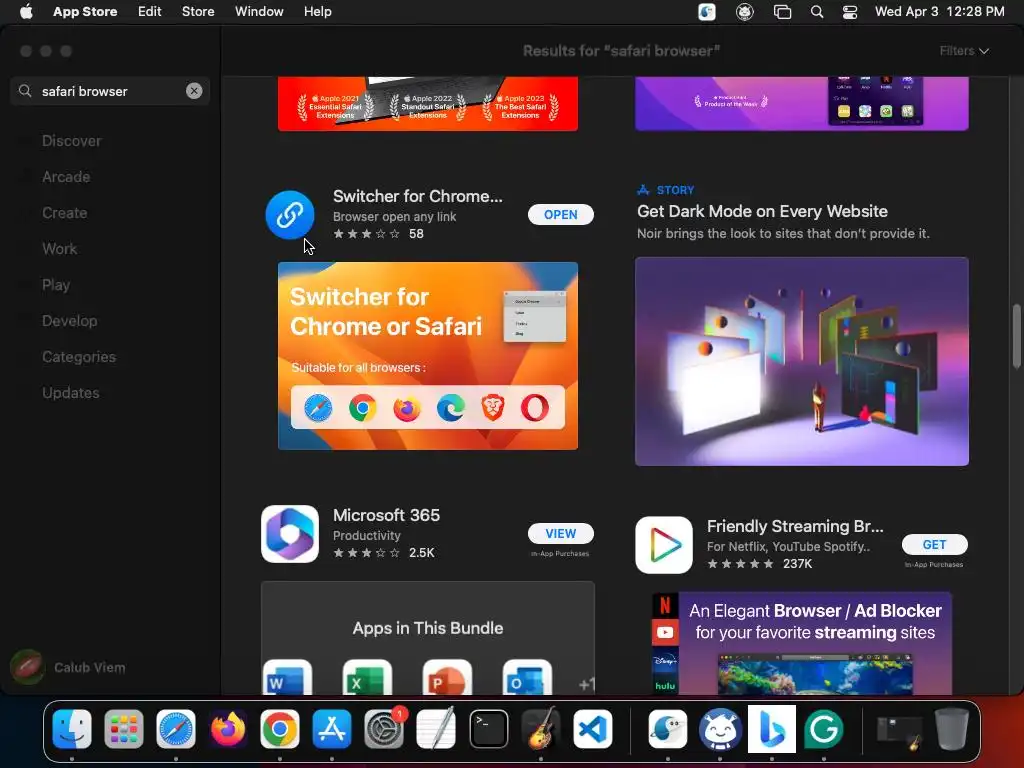Viewport: 1024px width, 768px height.
Task: Open the Bing app in the Dock
Action: (x=771, y=729)
